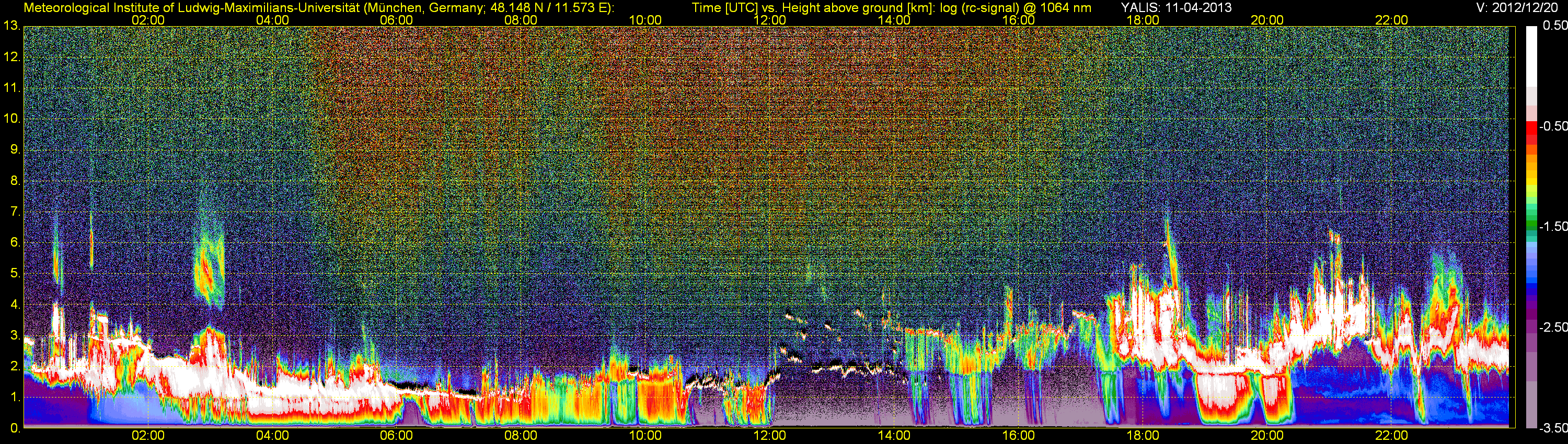Click the '7.' height axis label
The height and width of the screenshot is (444, 1568).
(15, 212)
